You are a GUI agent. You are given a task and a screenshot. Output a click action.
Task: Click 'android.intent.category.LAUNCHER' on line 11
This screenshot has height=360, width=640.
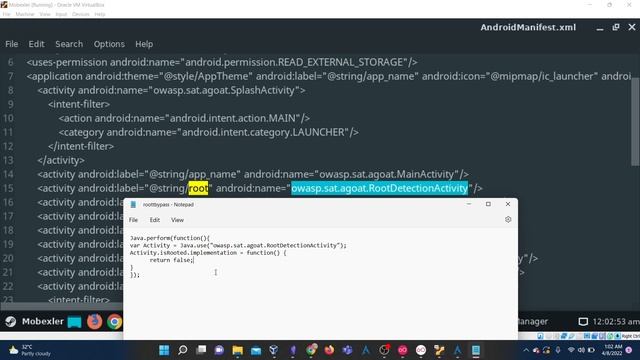pos(263,132)
